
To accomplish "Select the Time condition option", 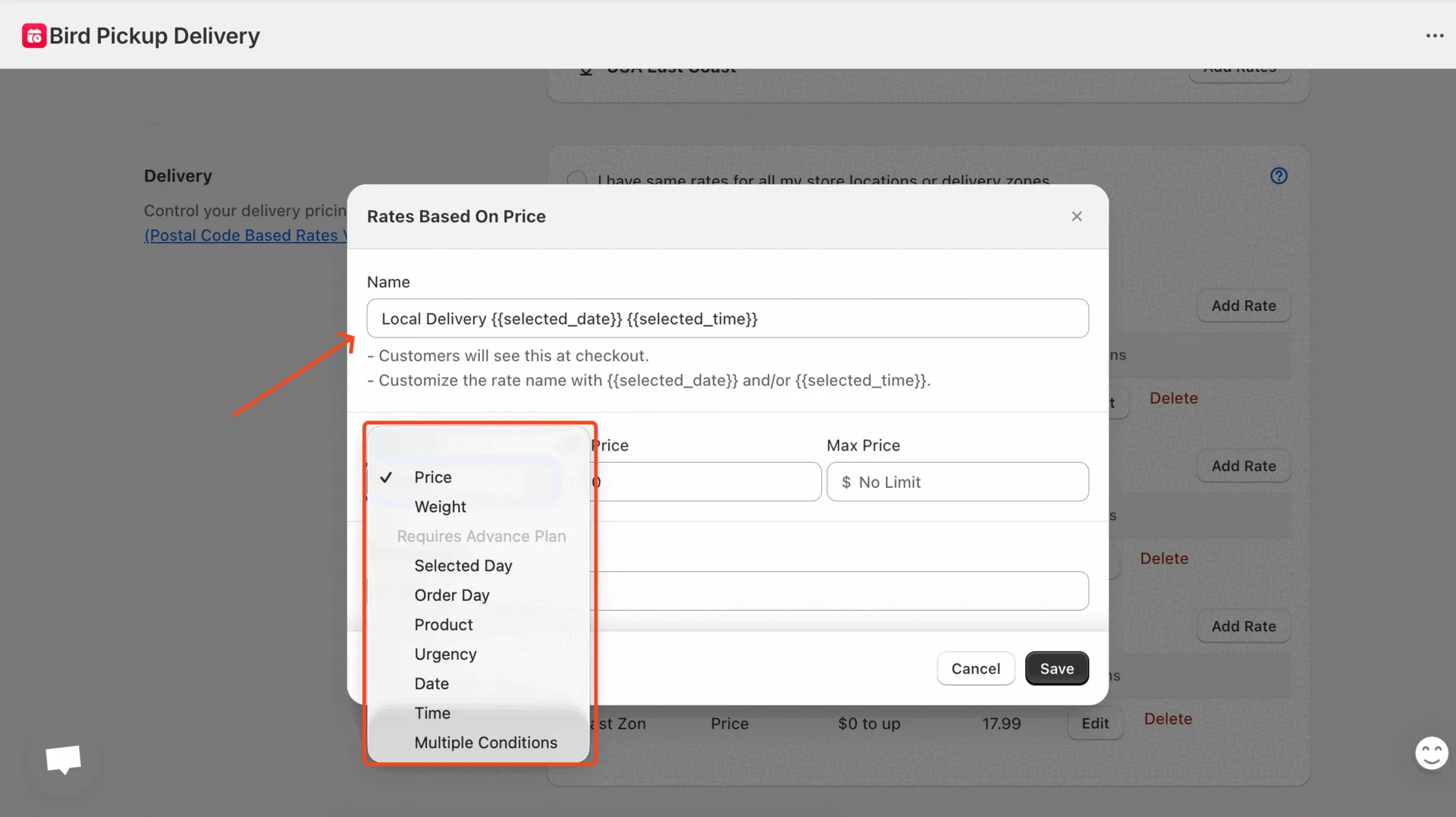I will 431,714.
